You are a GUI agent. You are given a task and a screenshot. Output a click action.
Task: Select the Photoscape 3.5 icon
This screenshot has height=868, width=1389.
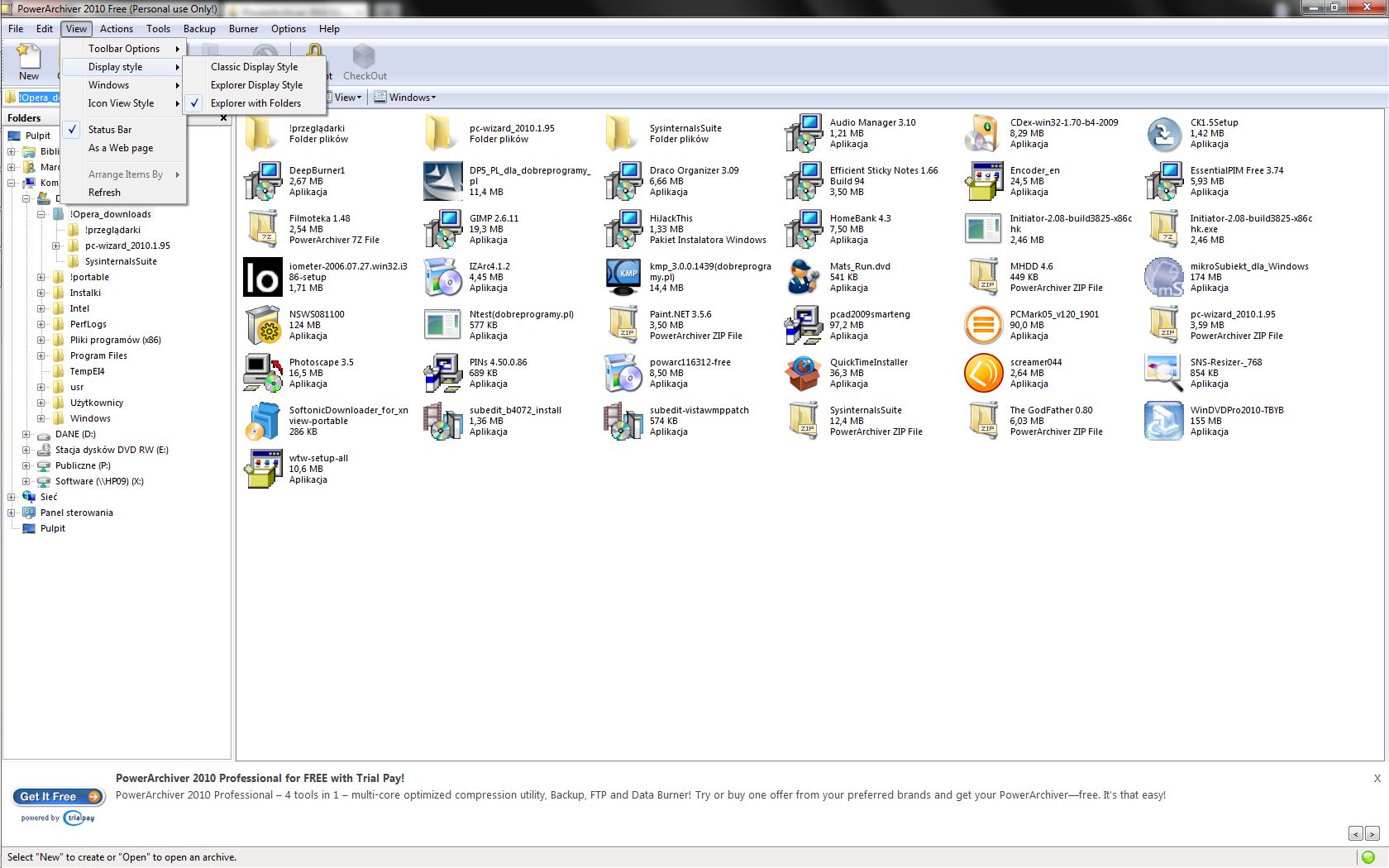point(263,373)
